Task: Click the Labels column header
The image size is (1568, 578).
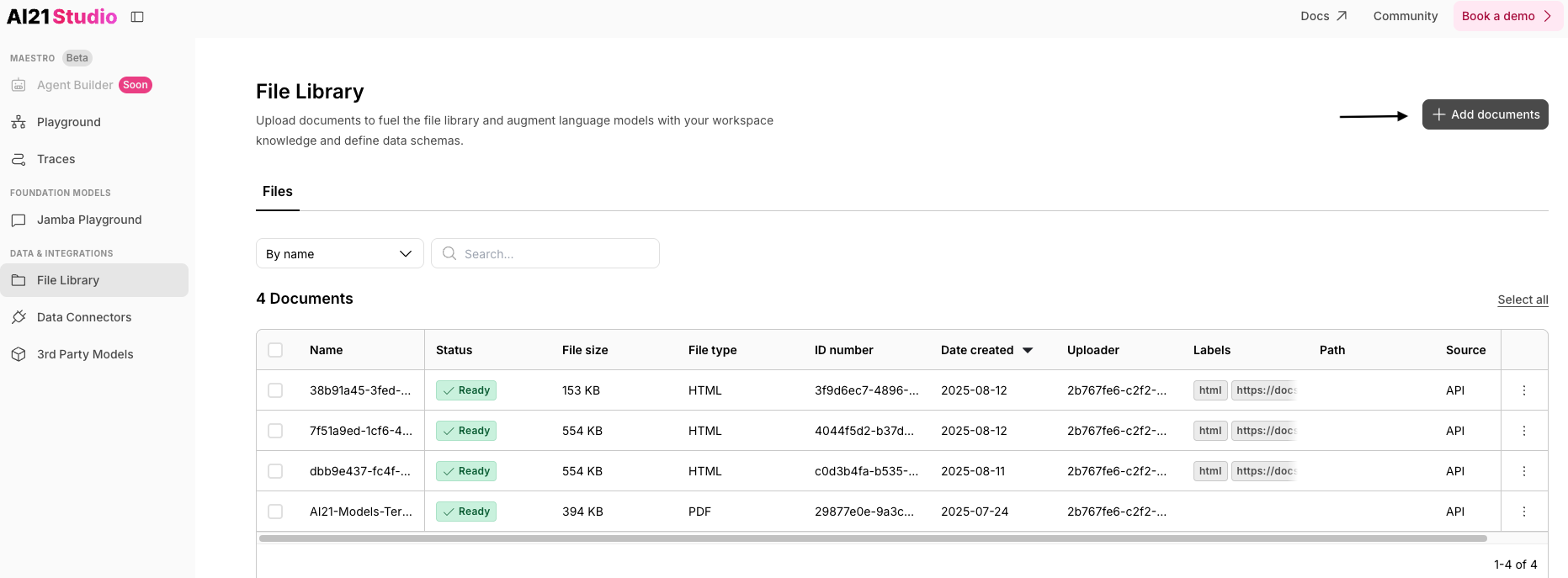Action: (1212, 350)
